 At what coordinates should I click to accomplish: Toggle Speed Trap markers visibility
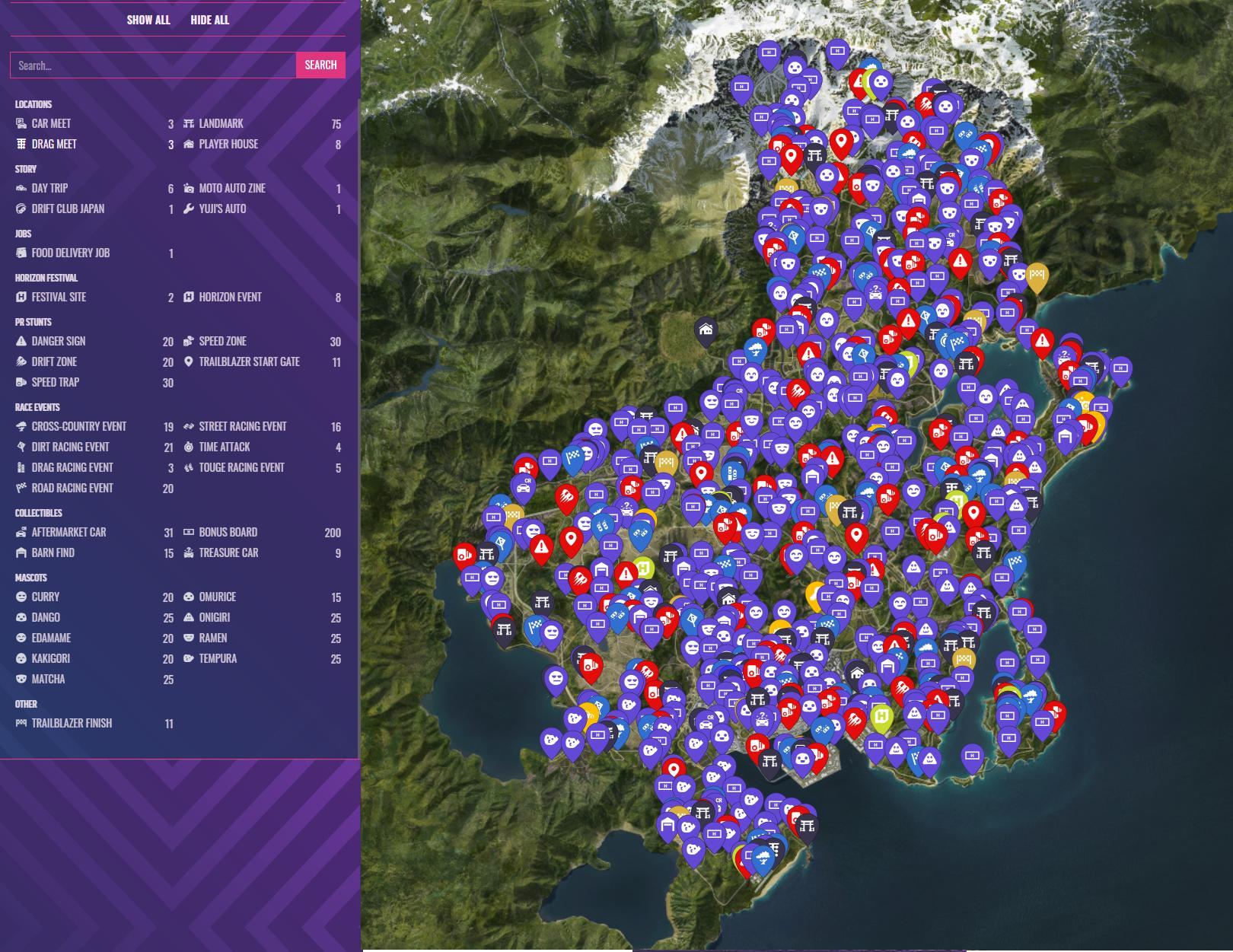click(x=94, y=382)
